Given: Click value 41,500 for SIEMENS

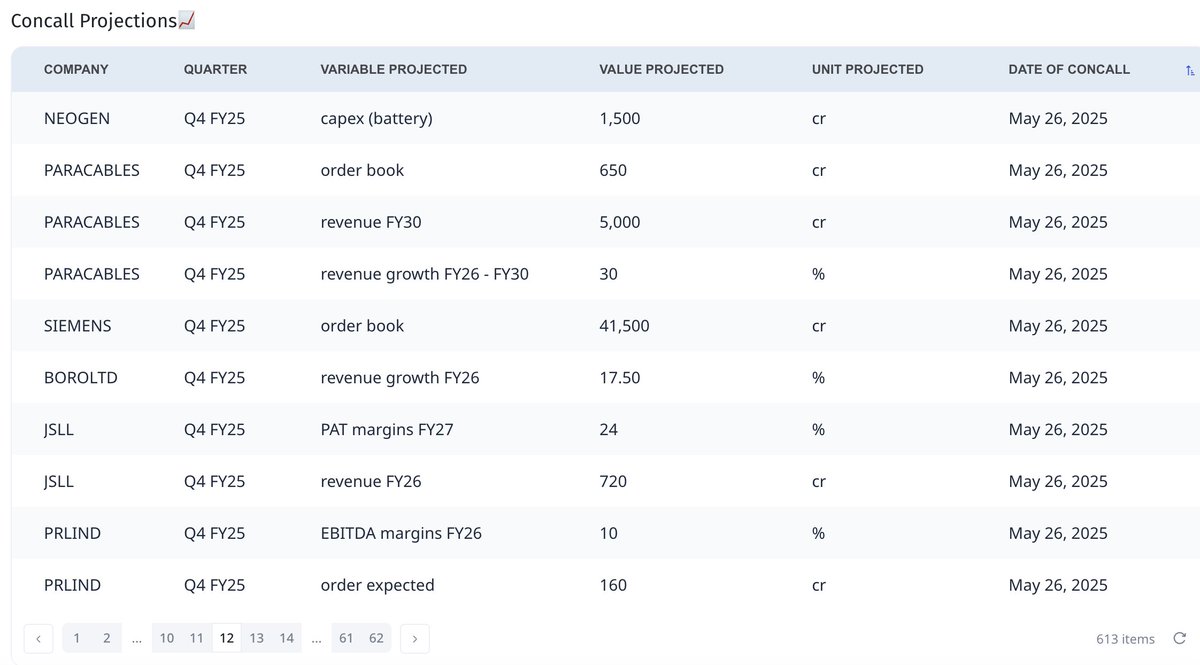Looking at the screenshot, I should tap(624, 326).
